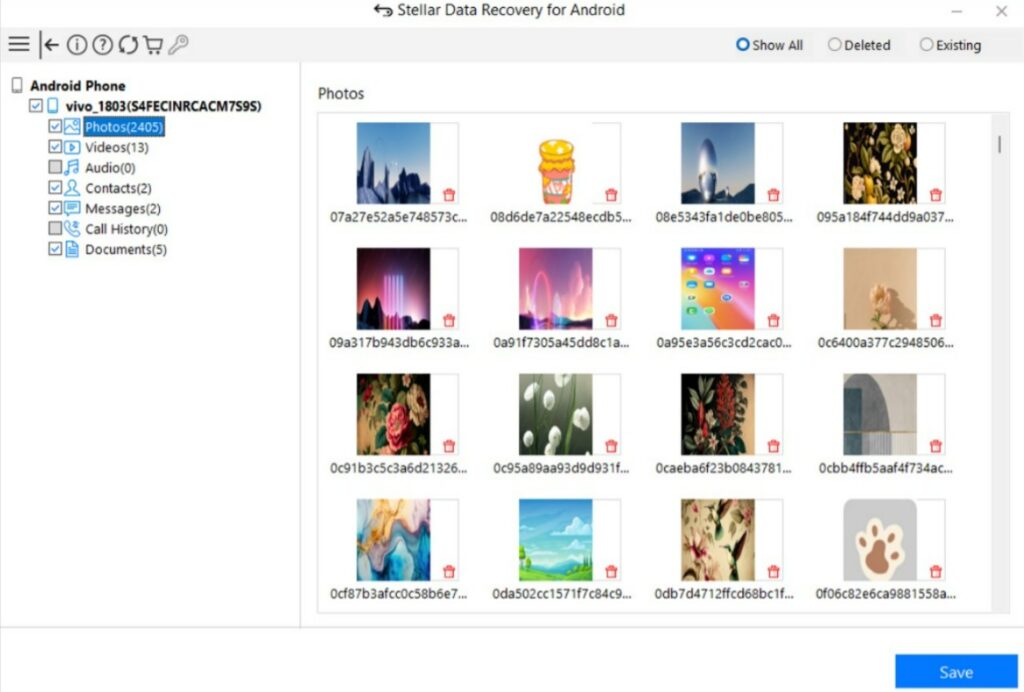Close the Stellar Data Recovery window
The width and height of the screenshot is (1024, 692).
(x=1001, y=11)
